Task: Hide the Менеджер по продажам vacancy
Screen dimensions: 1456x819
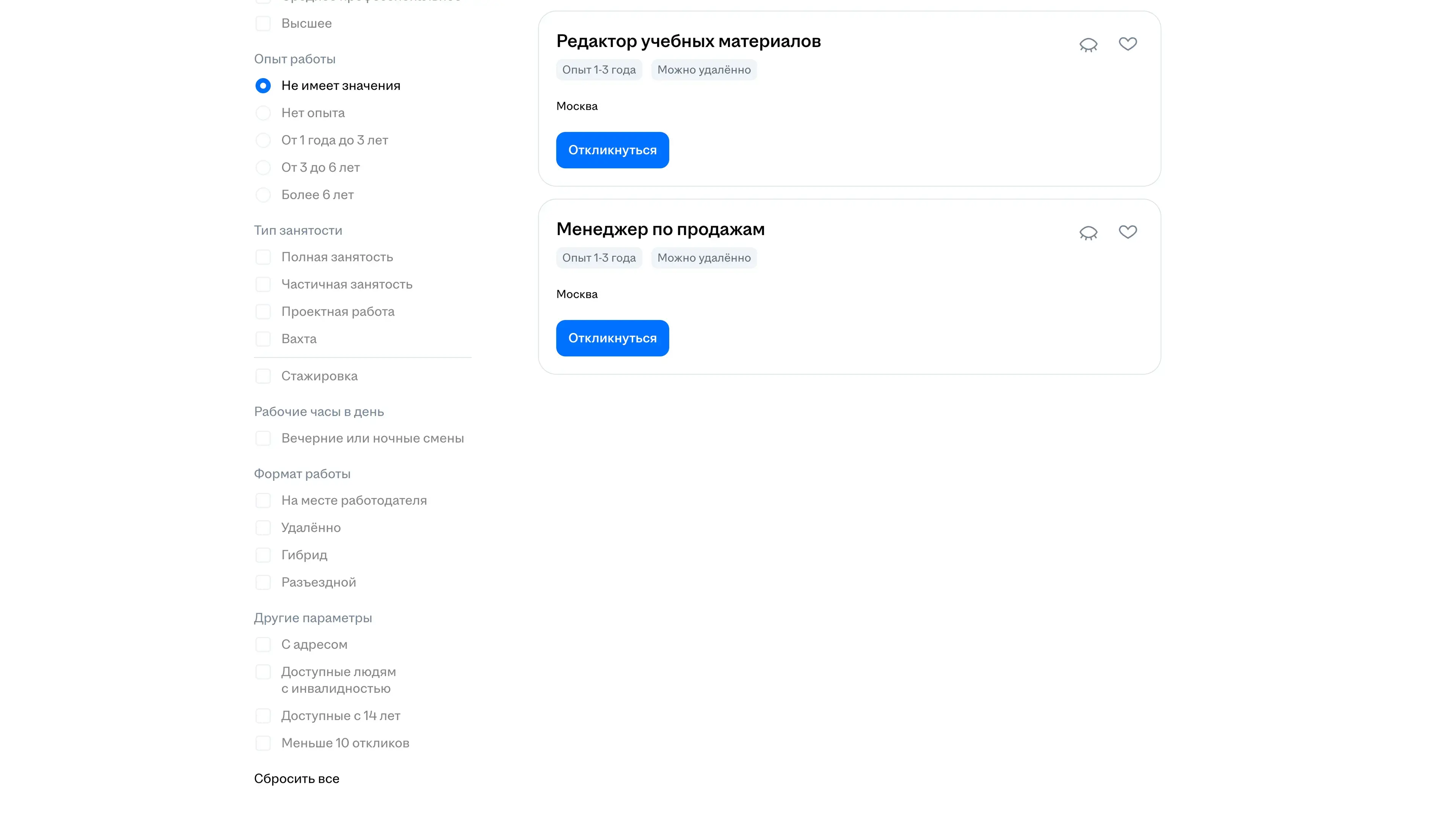Action: [x=1088, y=233]
